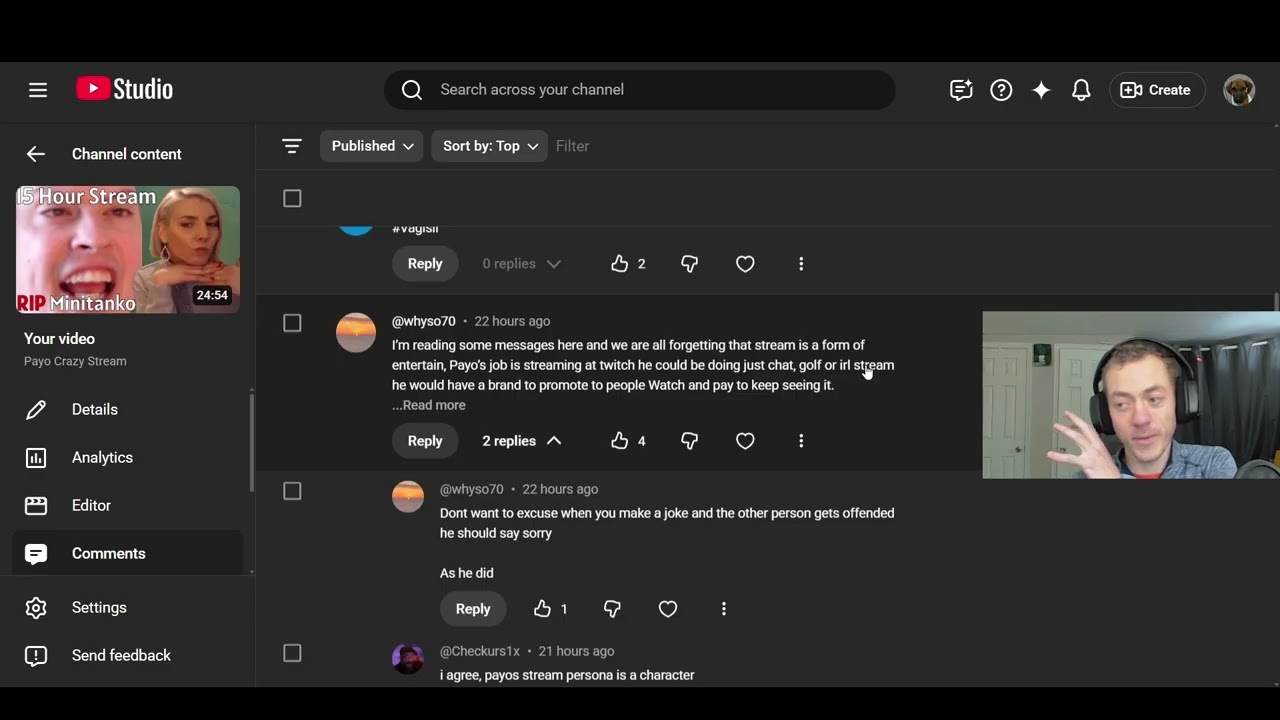Collapse the 2 replies thread
Viewport: 1280px width, 720px height.
(x=521, y=441)
